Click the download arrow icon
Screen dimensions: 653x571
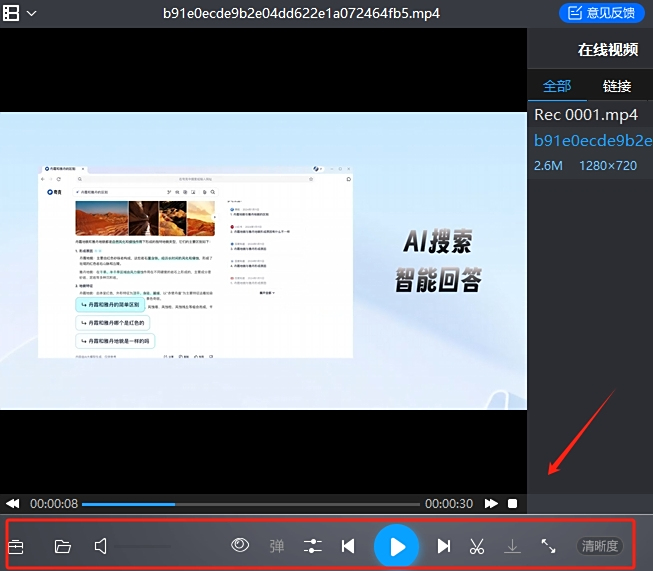(512, 546)
